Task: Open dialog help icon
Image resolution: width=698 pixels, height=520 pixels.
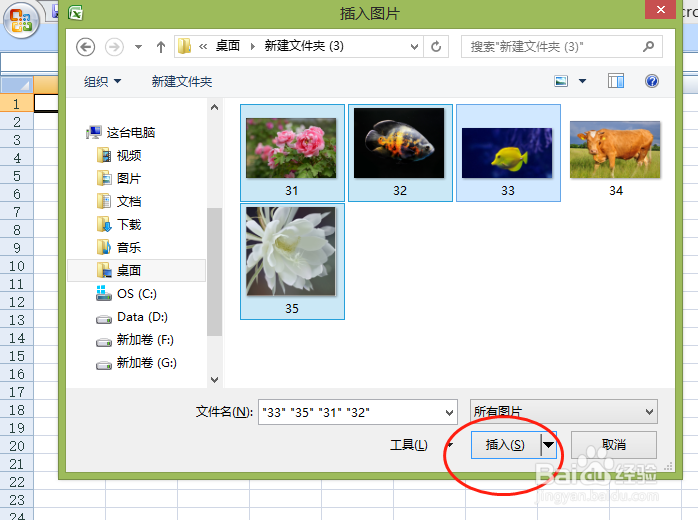Action: click(x=652, y=81)
